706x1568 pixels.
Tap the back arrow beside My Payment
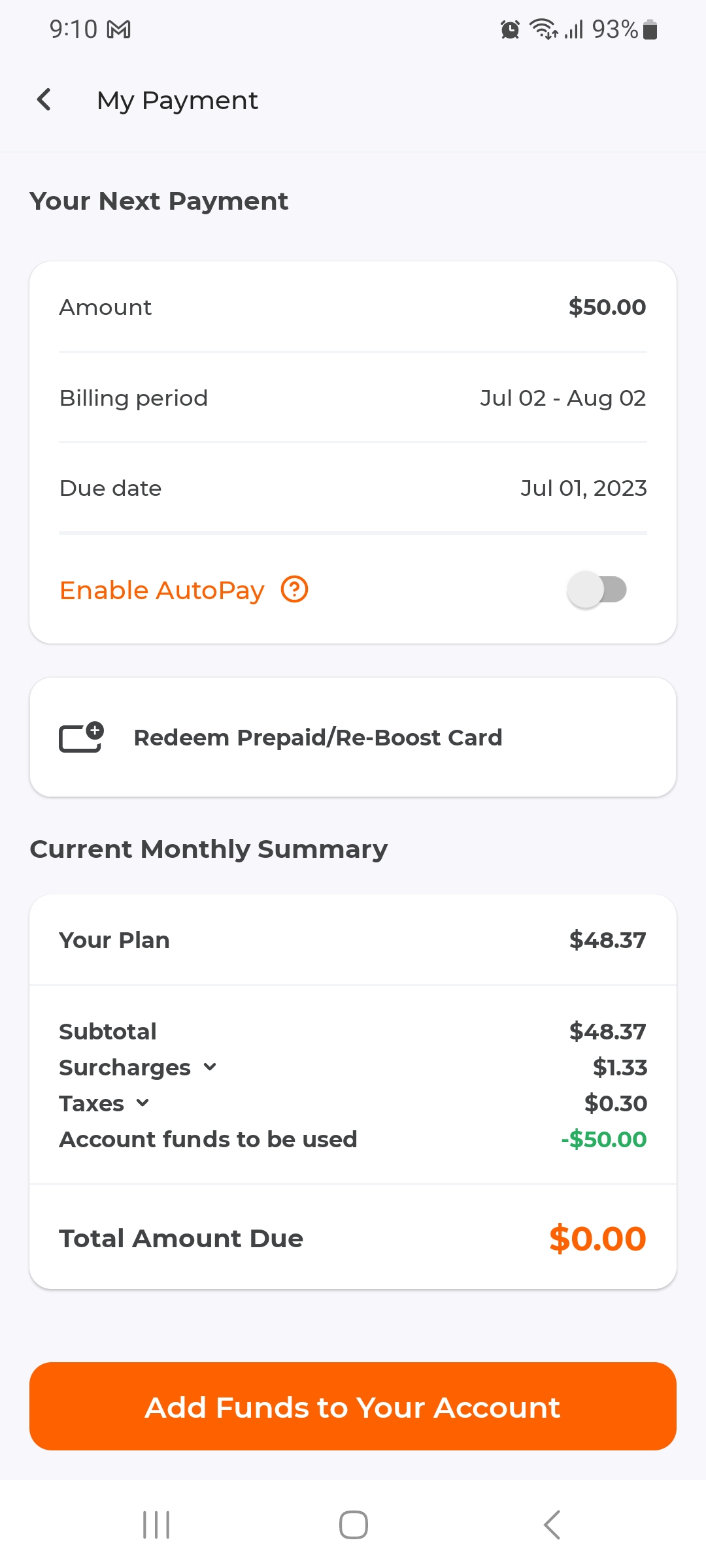[x=44, y=100]
